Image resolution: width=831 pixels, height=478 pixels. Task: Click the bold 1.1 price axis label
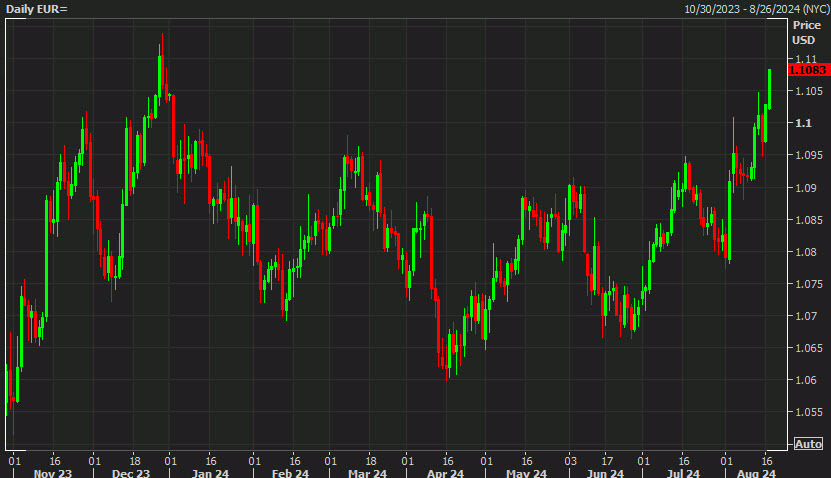(x=803, y=123)
